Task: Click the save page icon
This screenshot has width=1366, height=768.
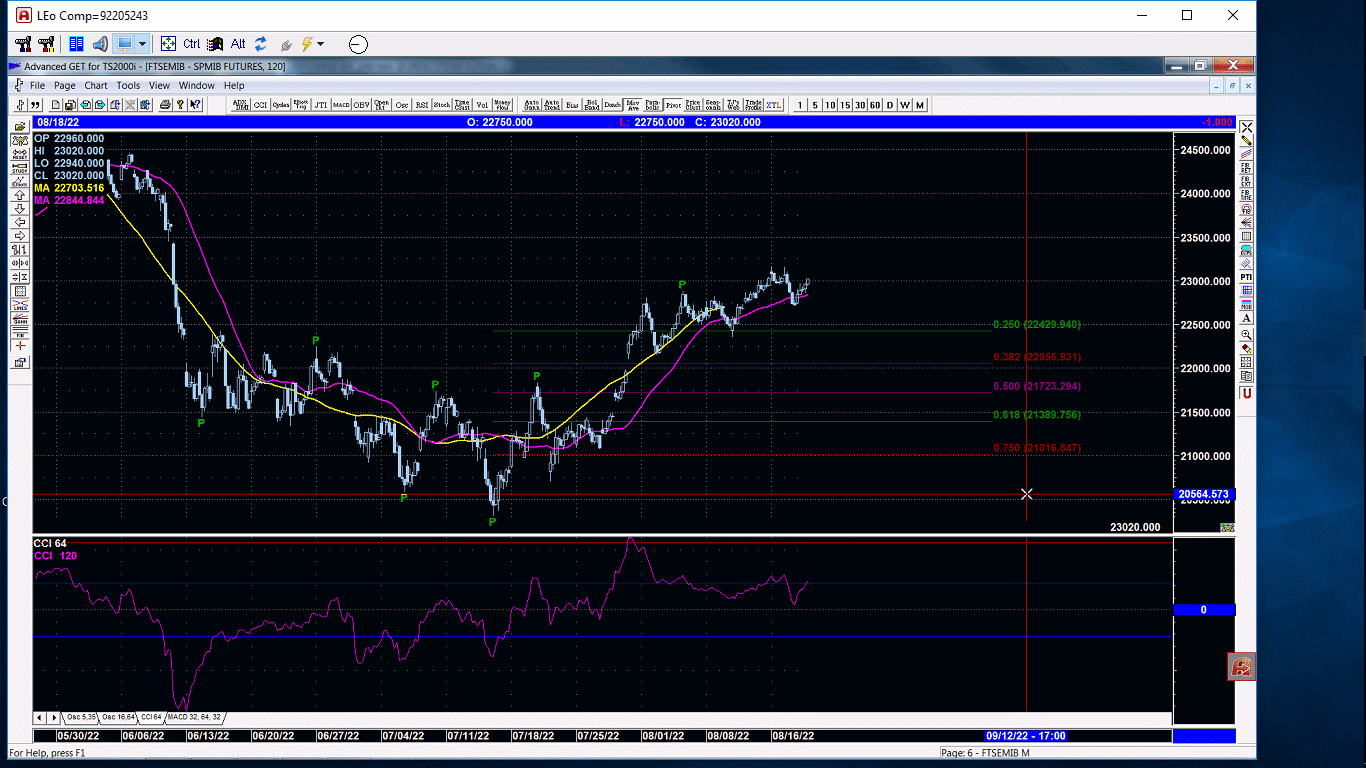Action: click(70, 105)
